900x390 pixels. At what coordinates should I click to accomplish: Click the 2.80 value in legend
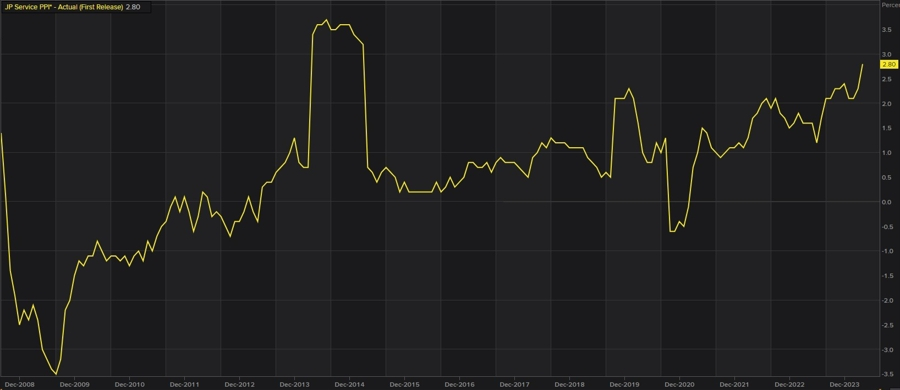click(133, 7)
